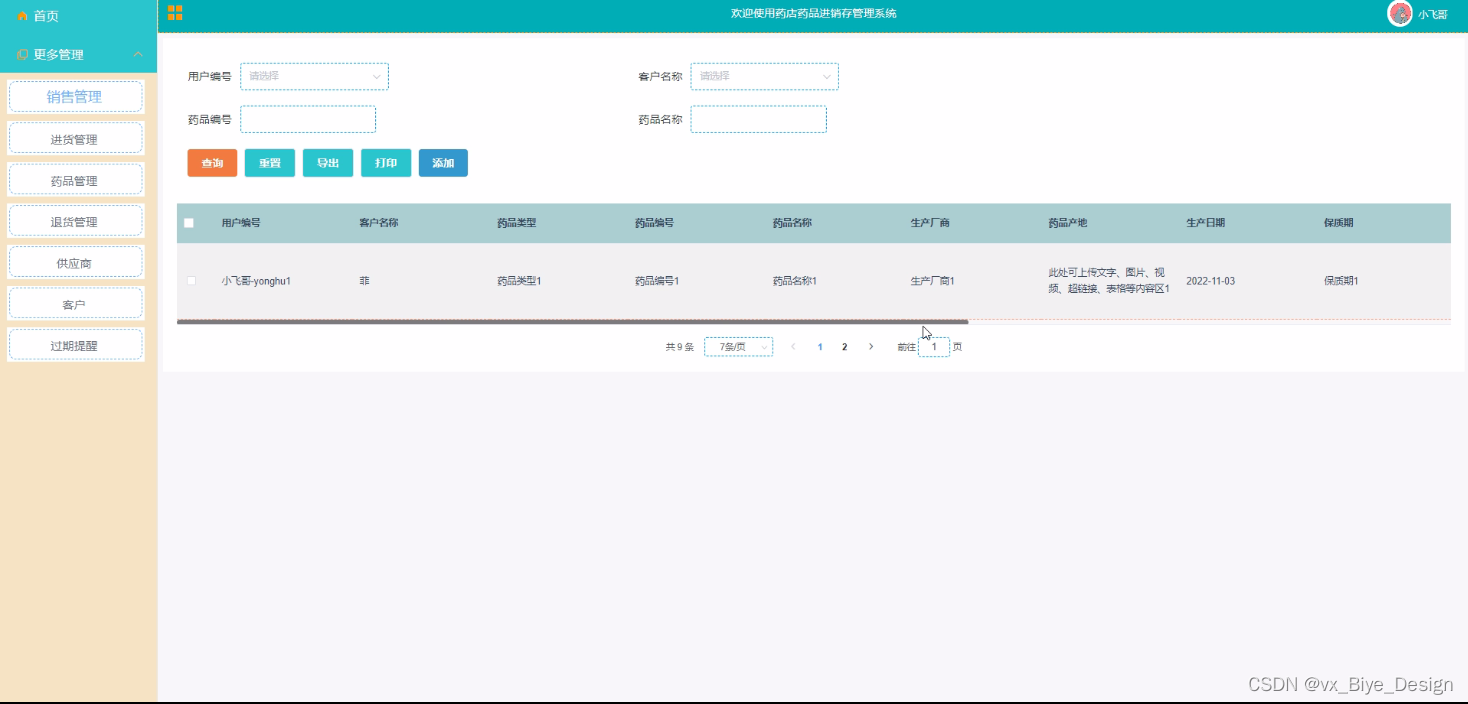Screen dimensions: 1468x704
Task: Click the cell 小飞哥-yonghu1
Action: click(256, 281)
